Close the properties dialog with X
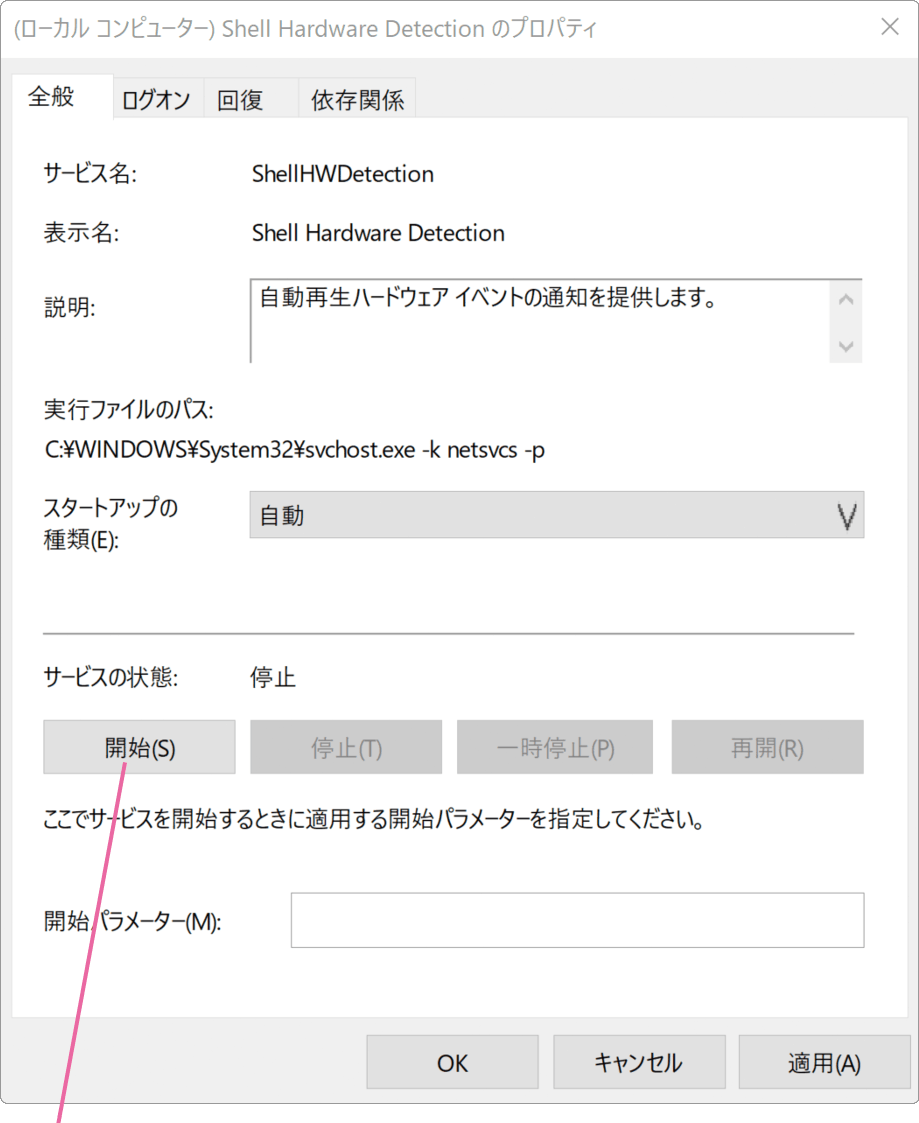 click(890, 26)
